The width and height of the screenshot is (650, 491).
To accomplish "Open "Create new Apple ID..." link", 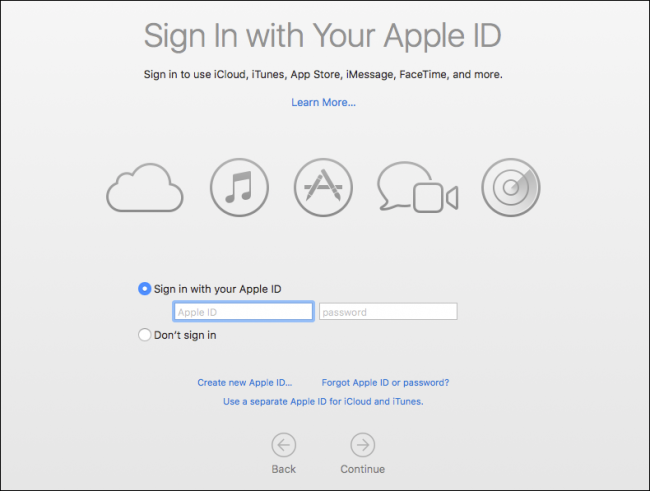I will (245, 382).
